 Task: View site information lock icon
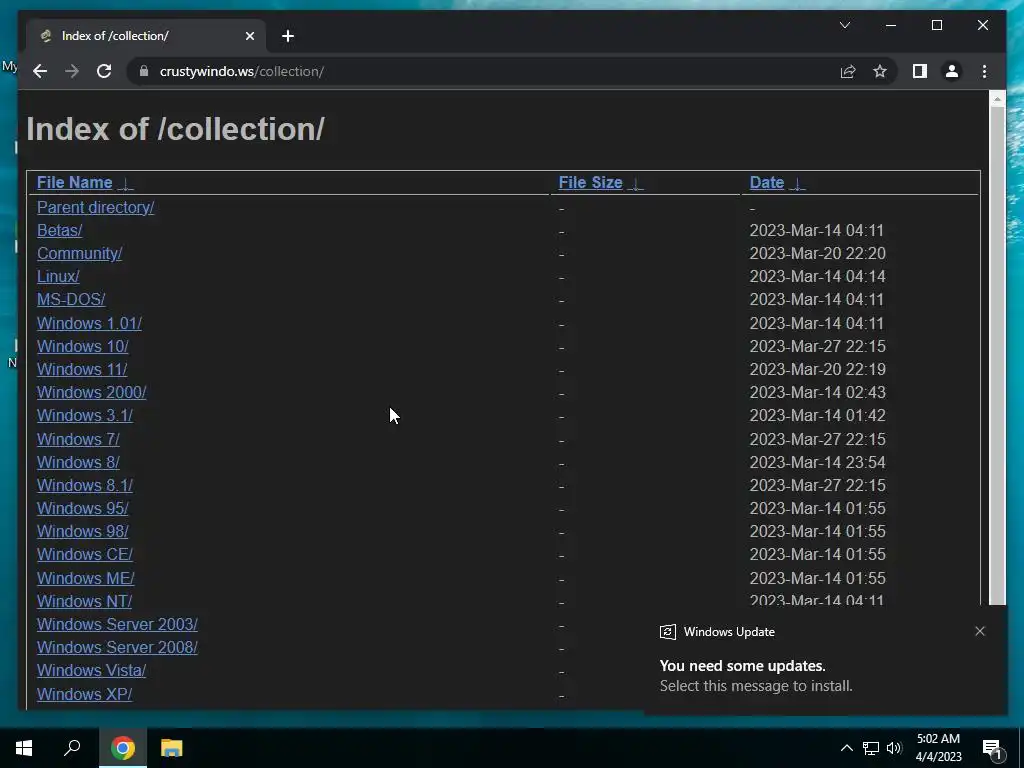pos(144,71)
